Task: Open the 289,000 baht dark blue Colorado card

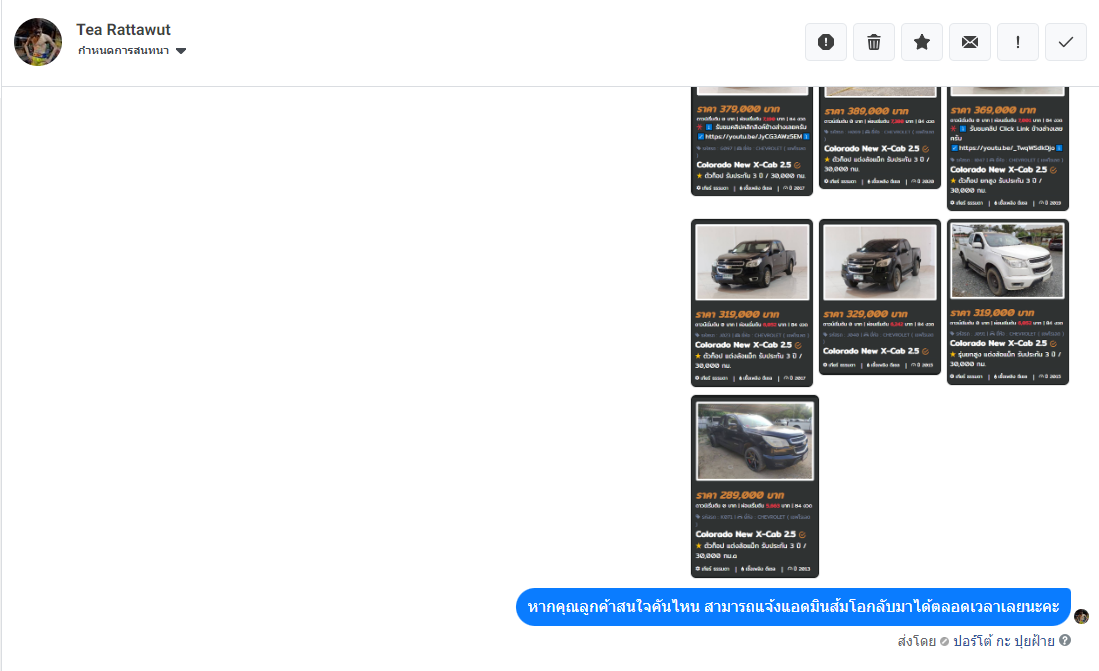Action: (755, 487)
